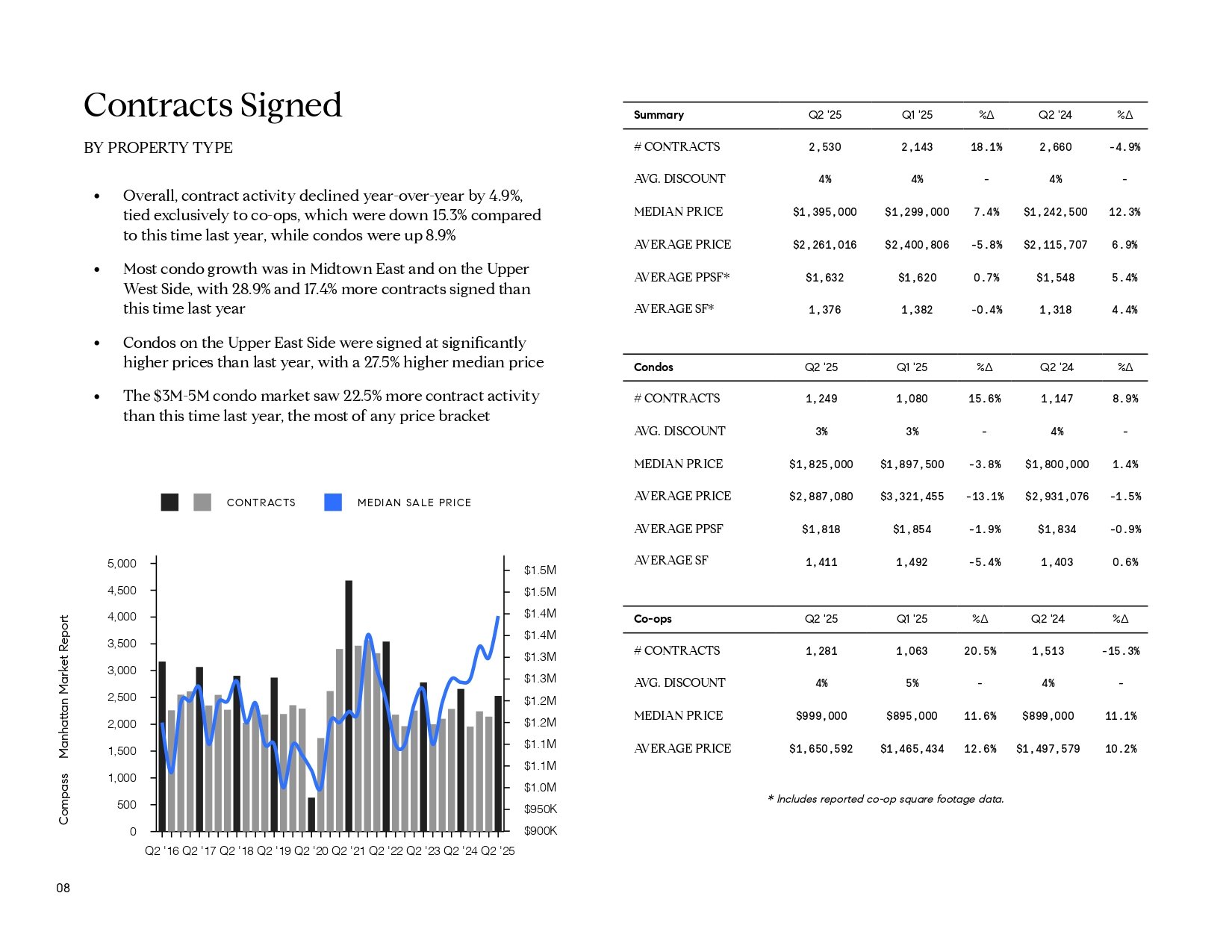Select Co-ops Q1 '25 contracts value 1,063
The width and height of the screenshot is (1232, 952).
point(912,651)
